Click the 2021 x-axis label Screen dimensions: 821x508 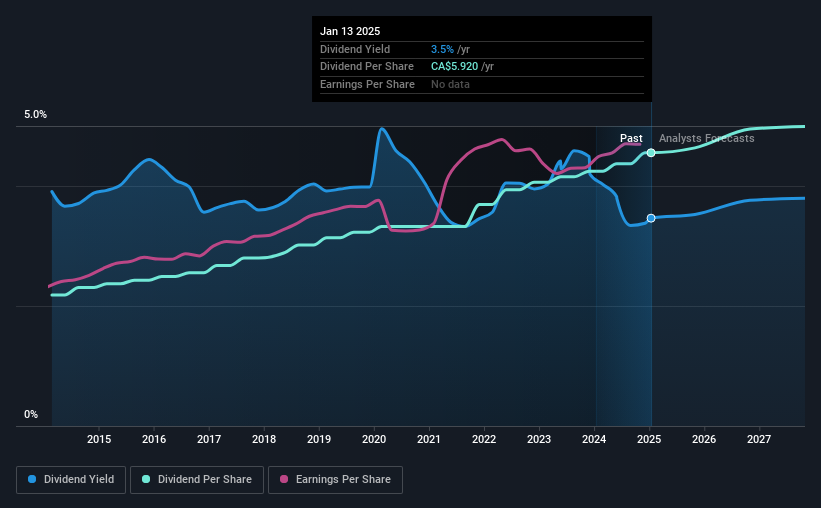pos(429,439)
